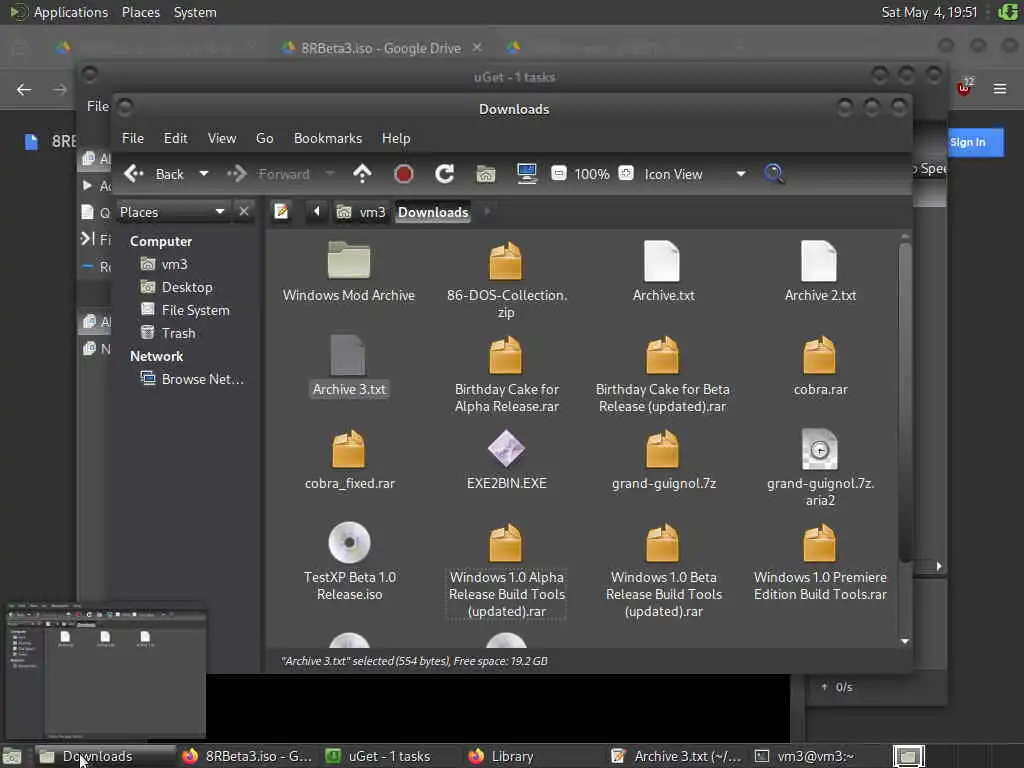Image resolution: width=1024 pixels, height=768 pixels.
Task: Close the Places side pane
Action: tap(244, 212)
